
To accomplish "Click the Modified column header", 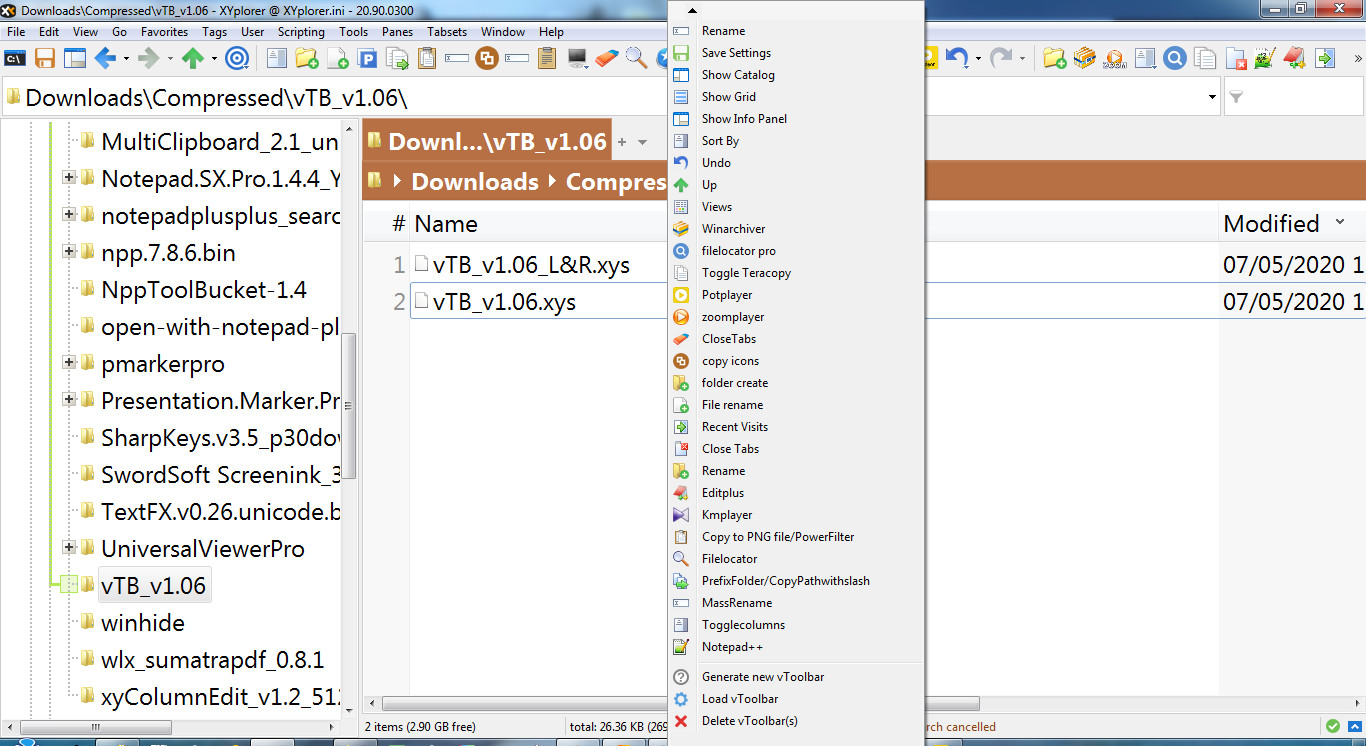I will pyautogui.click(x=1272, y=224).
